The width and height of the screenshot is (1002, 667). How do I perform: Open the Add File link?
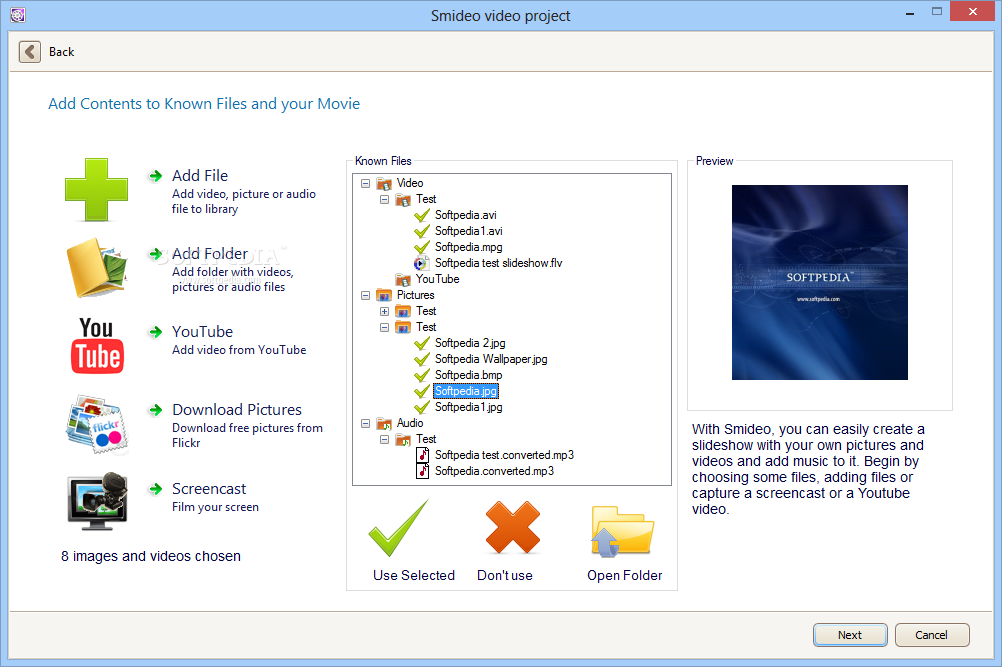tap(200, 176)
